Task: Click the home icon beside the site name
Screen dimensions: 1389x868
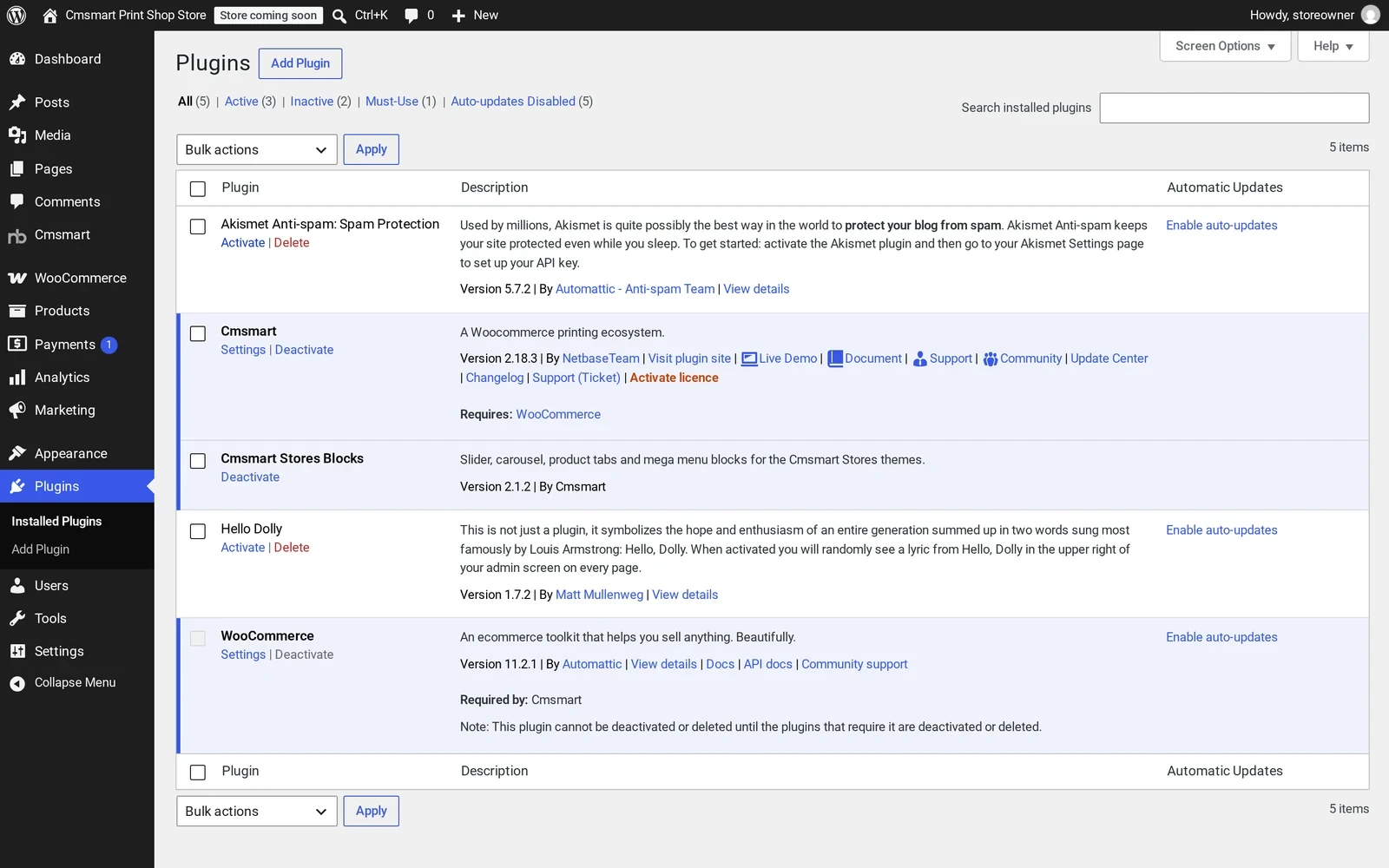Action: (x=49, y=15)
